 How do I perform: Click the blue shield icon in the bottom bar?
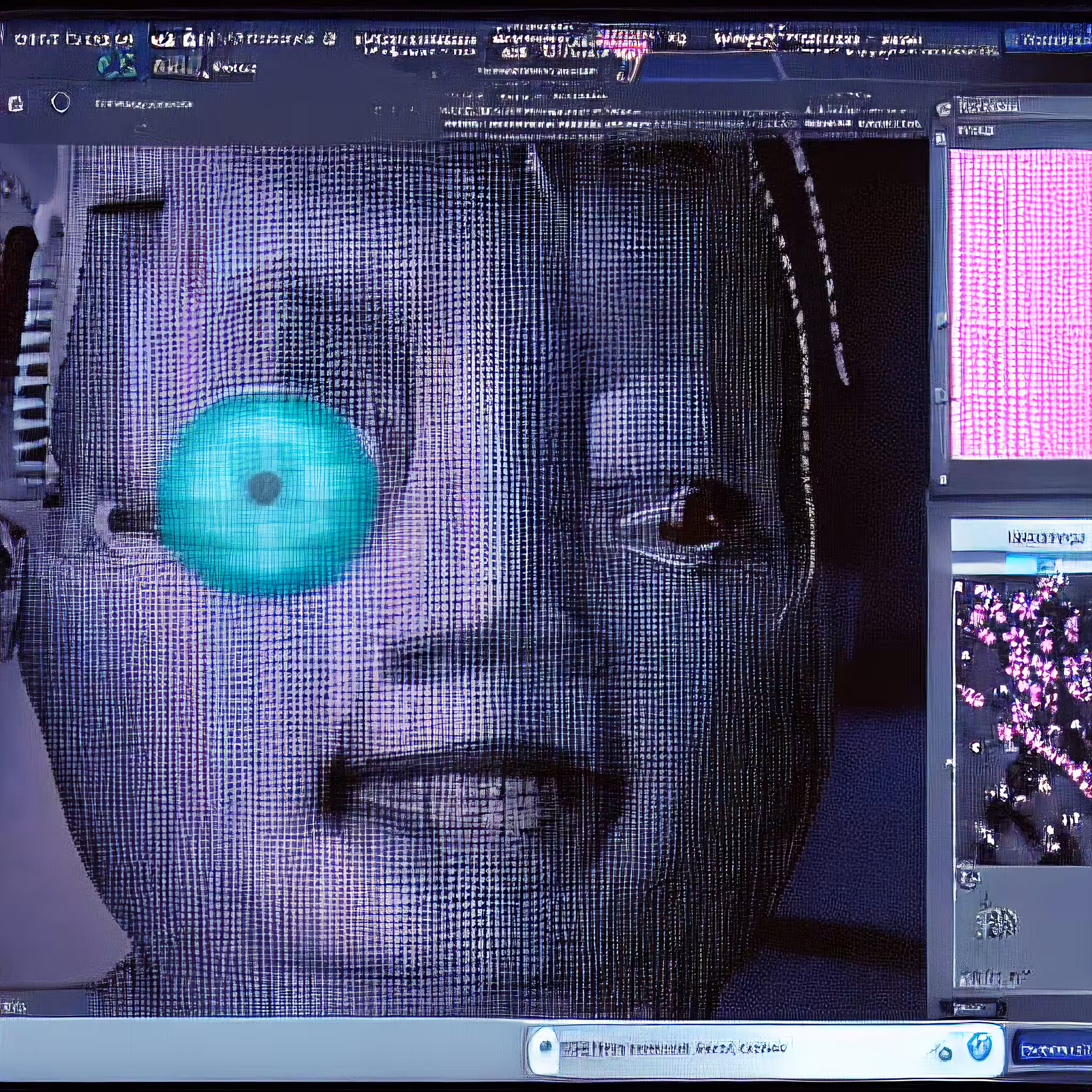pyautogui.click(x=979, y=1047)
